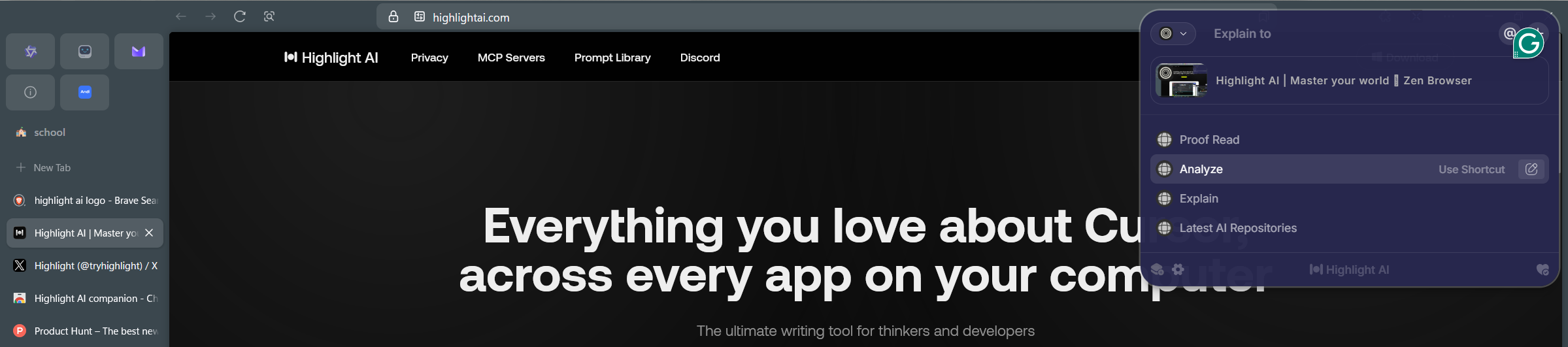Switch to highlight ai logo Brave Search tab
This screenshot has height=347, width=1568.
85,201
